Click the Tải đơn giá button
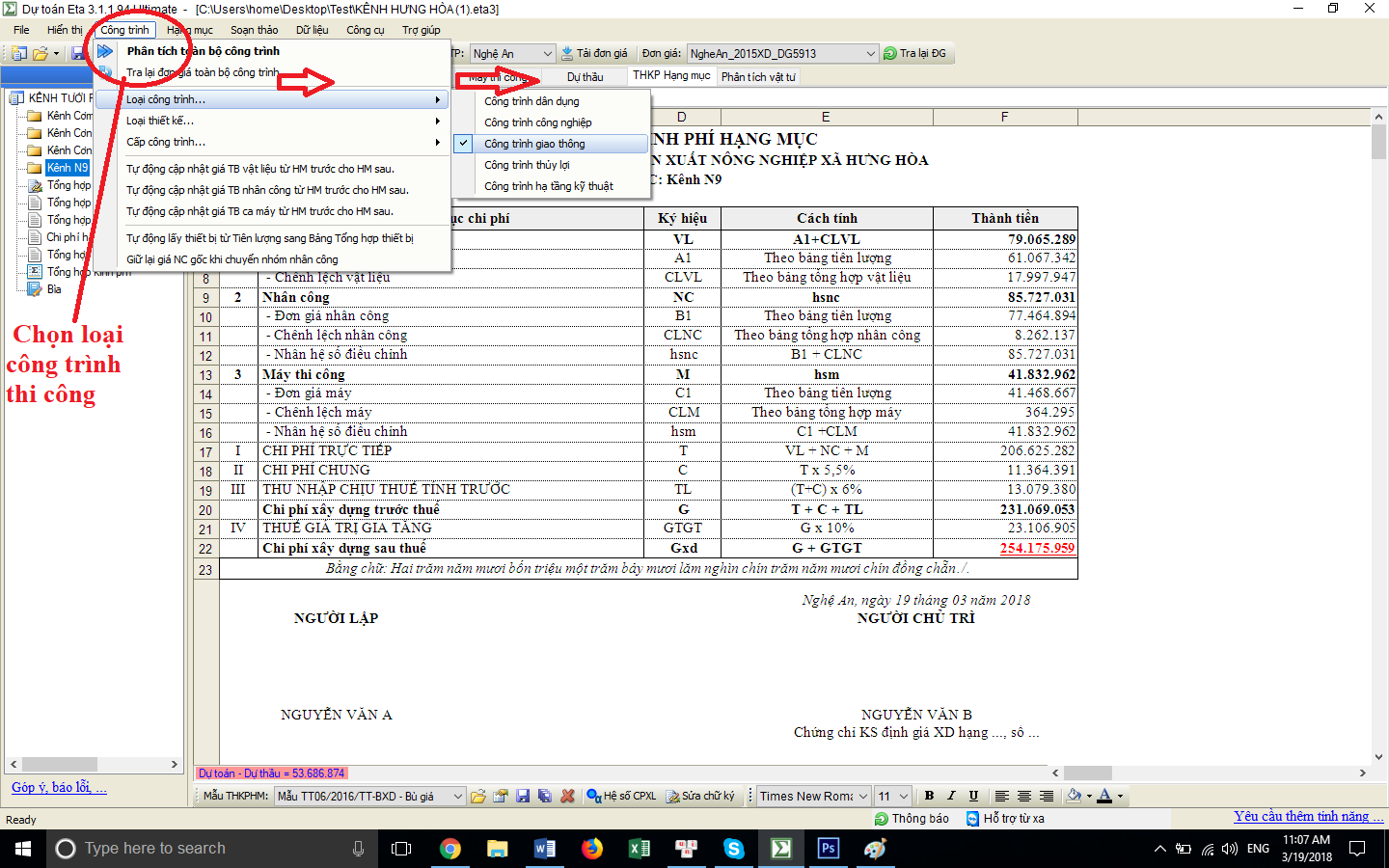This screenshot has height=868, width=1389. pyautogui.click(x=594, y=54)
